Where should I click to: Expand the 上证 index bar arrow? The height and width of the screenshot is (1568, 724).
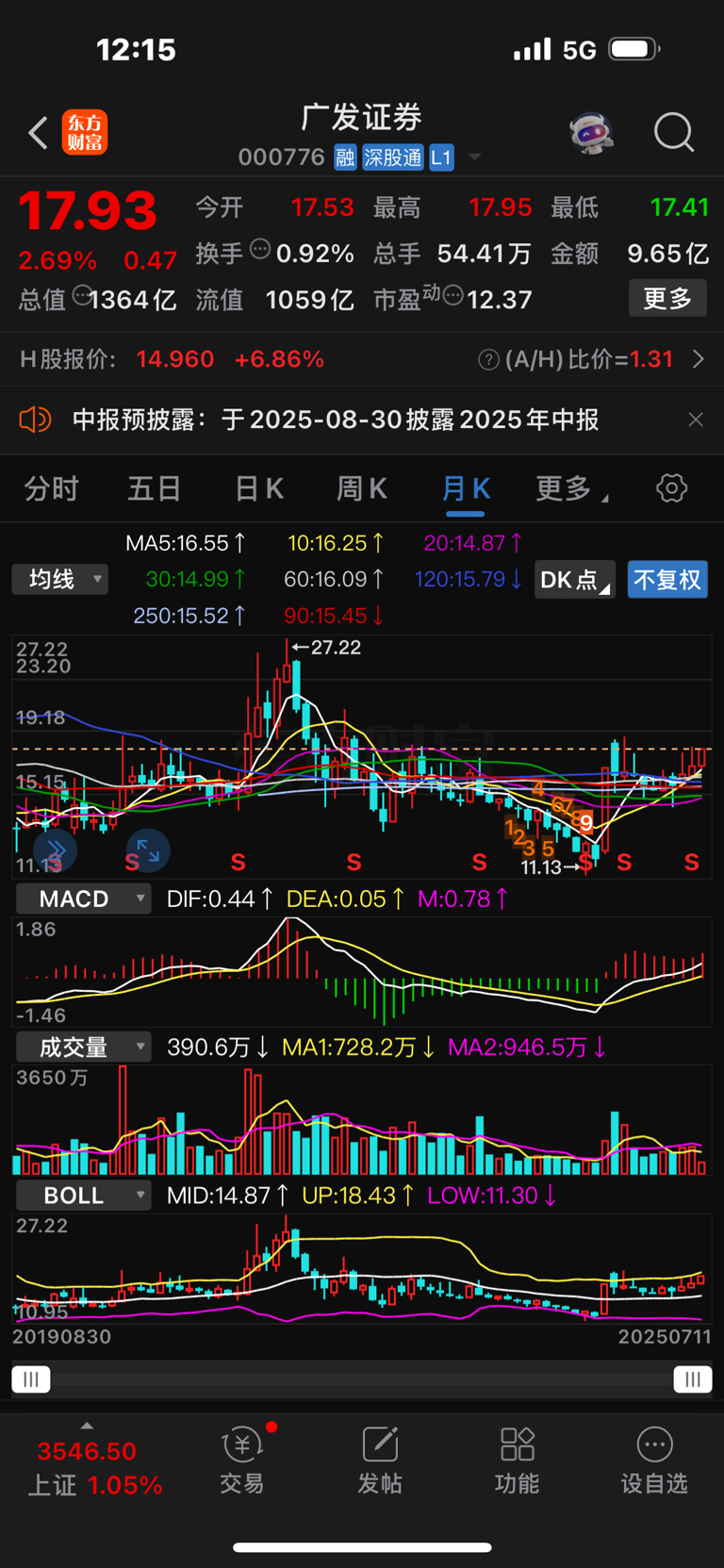87,1426
